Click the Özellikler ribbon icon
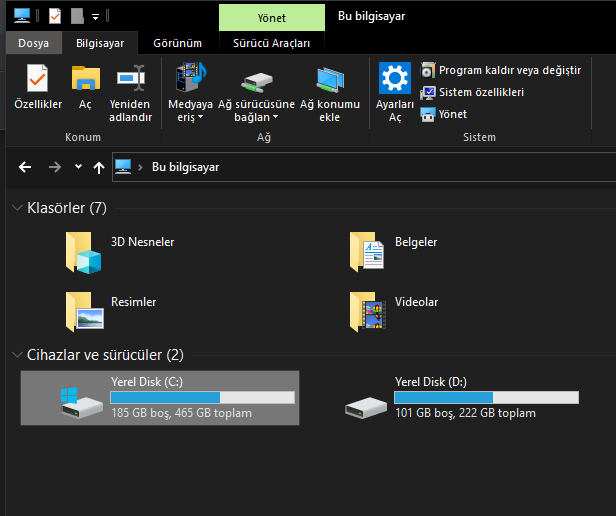 (x=37, y=78)
